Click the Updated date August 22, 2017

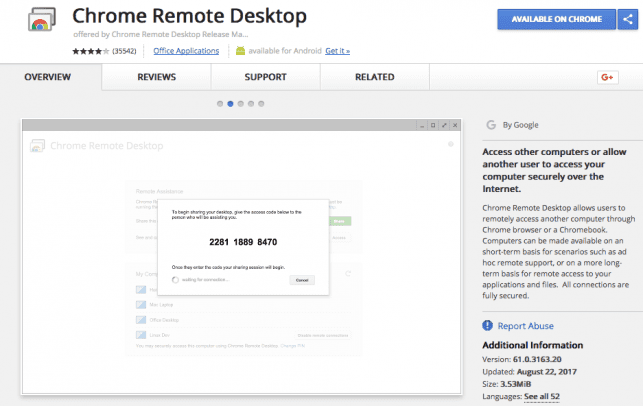point(547,372)
